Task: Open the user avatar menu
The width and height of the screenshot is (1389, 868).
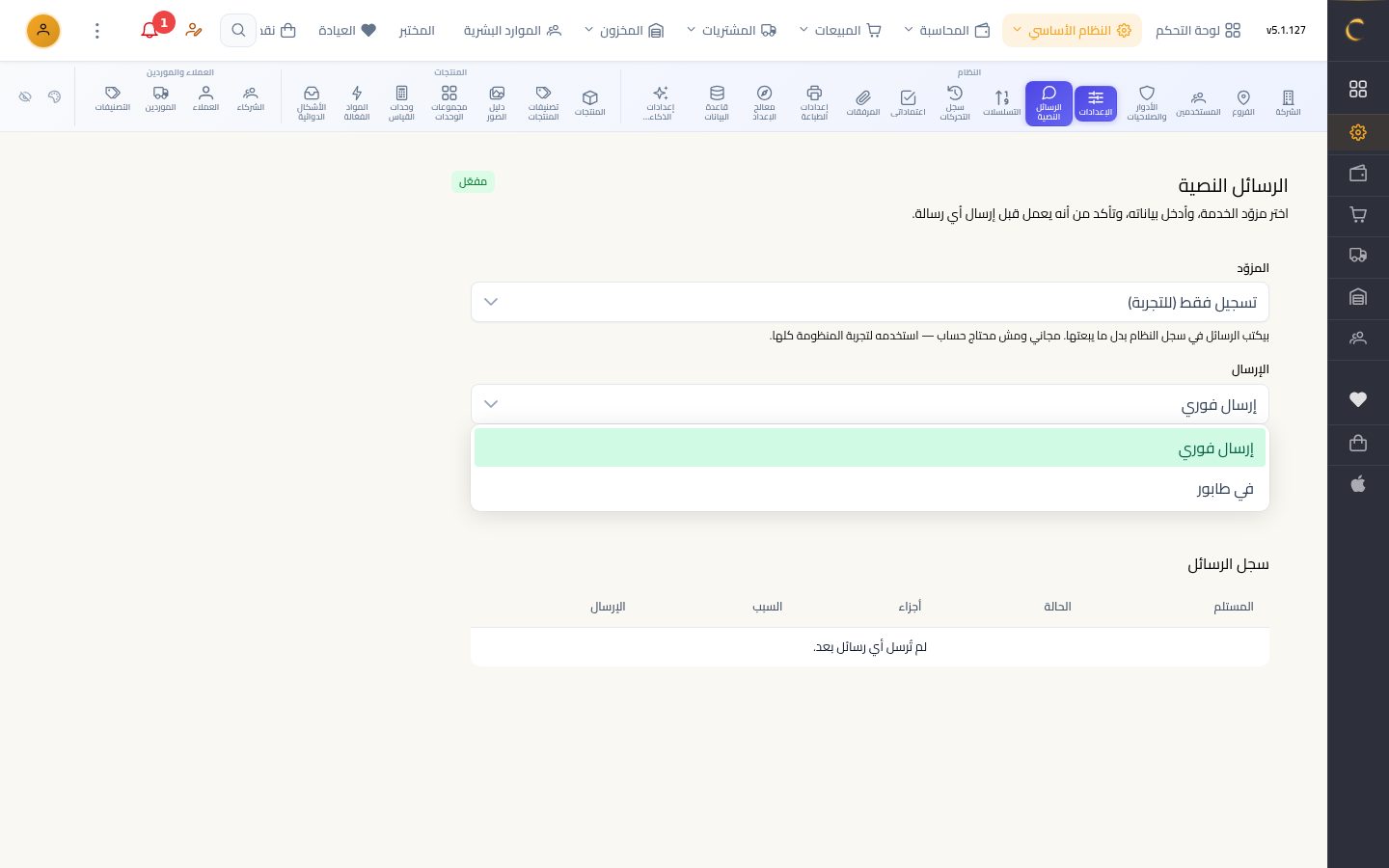Action: tap(42, 31)
